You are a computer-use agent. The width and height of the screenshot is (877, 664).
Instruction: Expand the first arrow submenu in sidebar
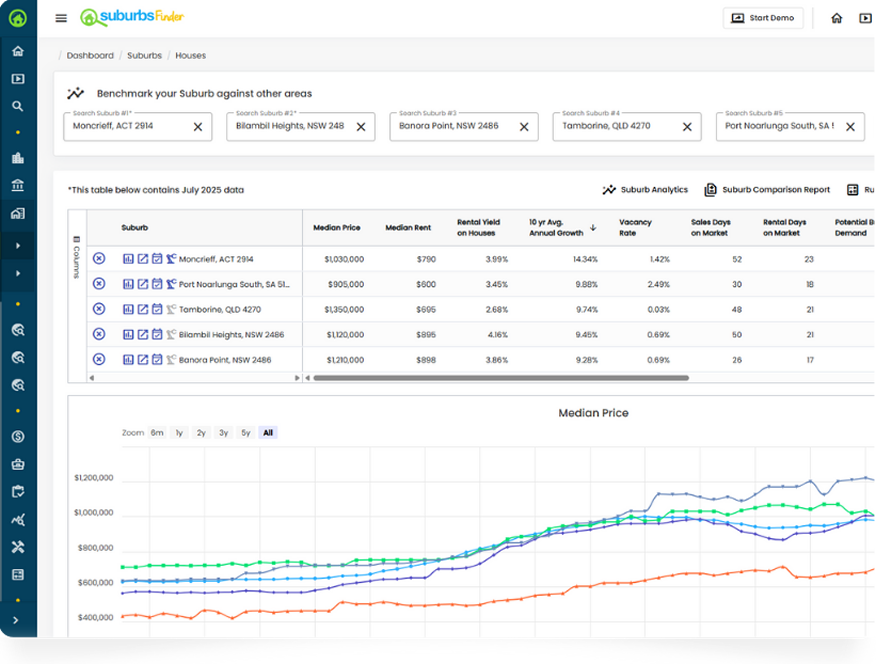[18, 245]
